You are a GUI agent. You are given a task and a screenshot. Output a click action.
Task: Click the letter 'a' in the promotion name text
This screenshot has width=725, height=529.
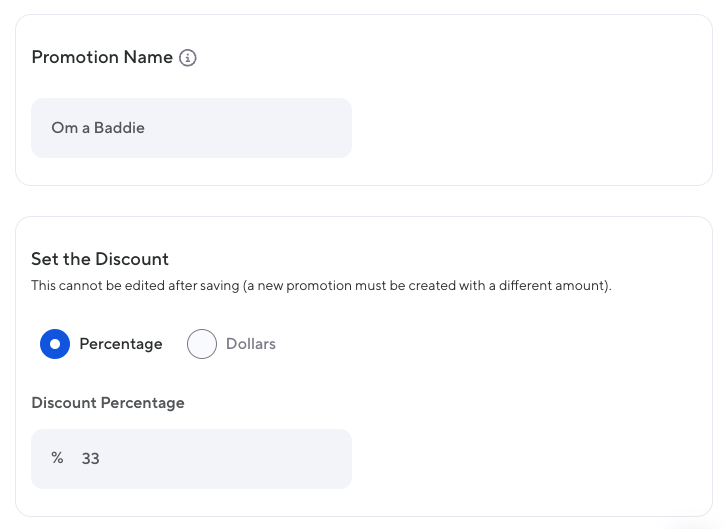tap(86, 128)
